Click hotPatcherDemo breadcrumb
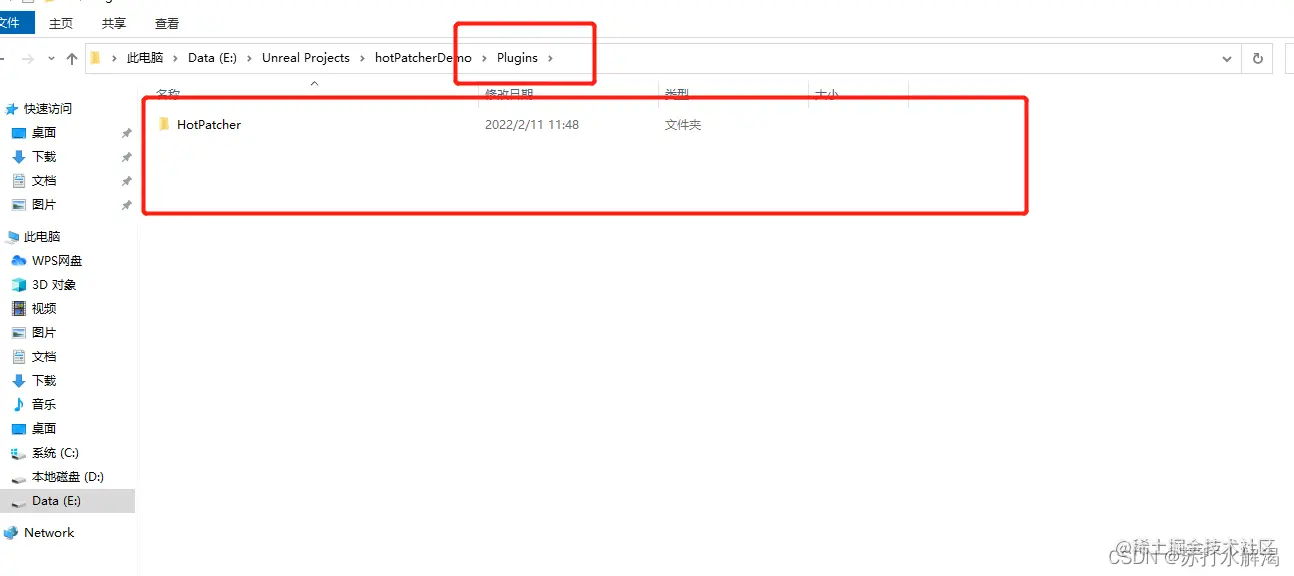Screen dimensions: 1294x576 [423, 58]
